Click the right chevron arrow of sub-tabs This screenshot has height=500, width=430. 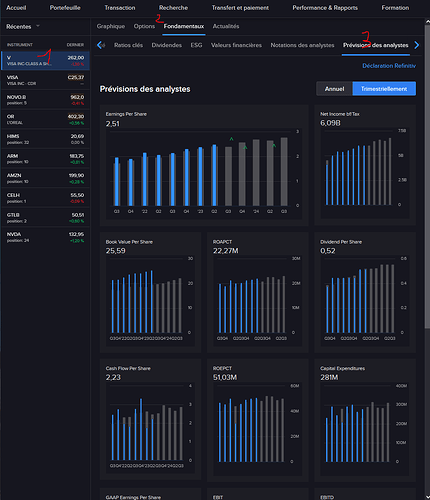point(417,45)
